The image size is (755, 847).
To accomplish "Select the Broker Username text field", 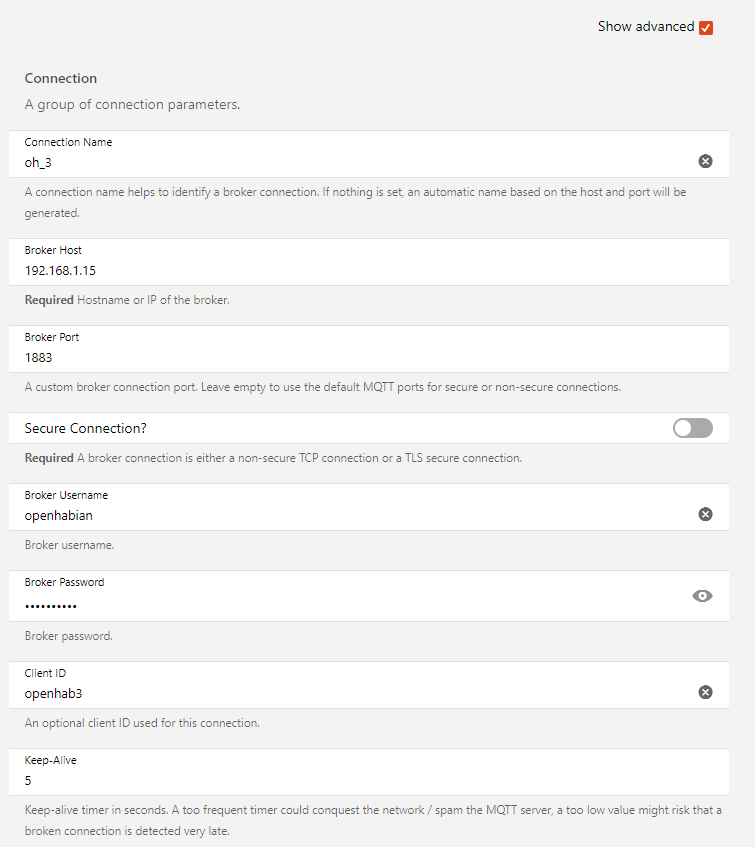I will pyautogui.click(x=350, y=515).
